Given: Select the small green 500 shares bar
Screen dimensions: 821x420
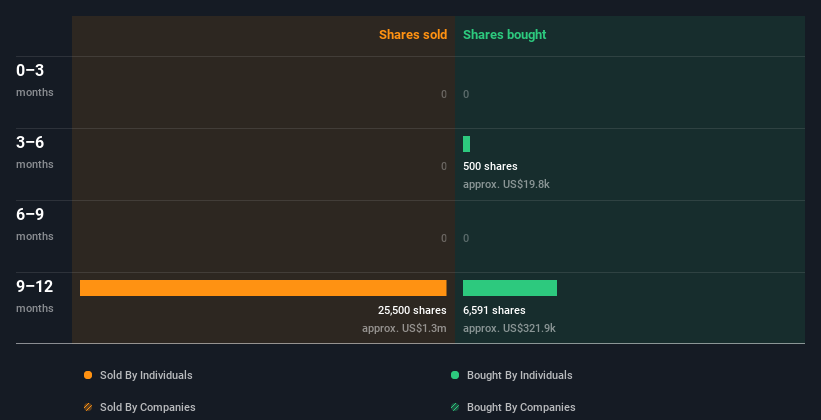Looking at the screenshot, I should pyautogui.click(x=467, y=144).
